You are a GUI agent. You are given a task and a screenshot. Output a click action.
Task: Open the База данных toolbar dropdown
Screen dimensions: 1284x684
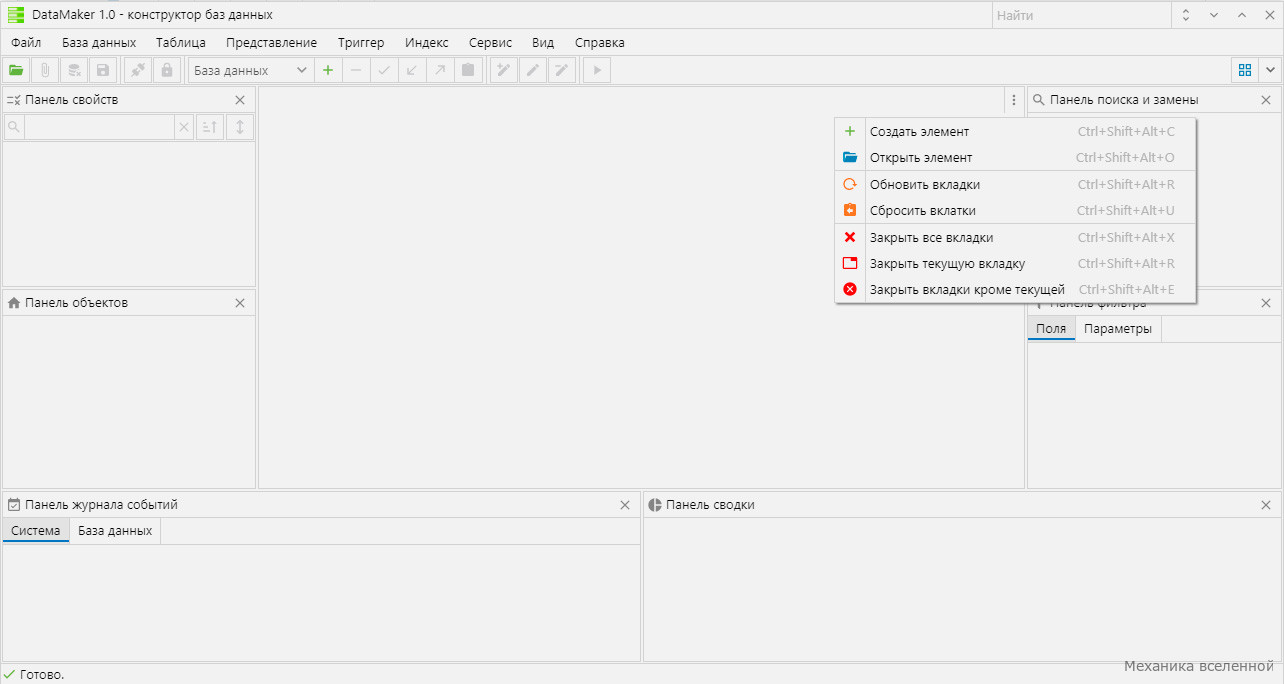pyautogui.click(x=250, y=70)
